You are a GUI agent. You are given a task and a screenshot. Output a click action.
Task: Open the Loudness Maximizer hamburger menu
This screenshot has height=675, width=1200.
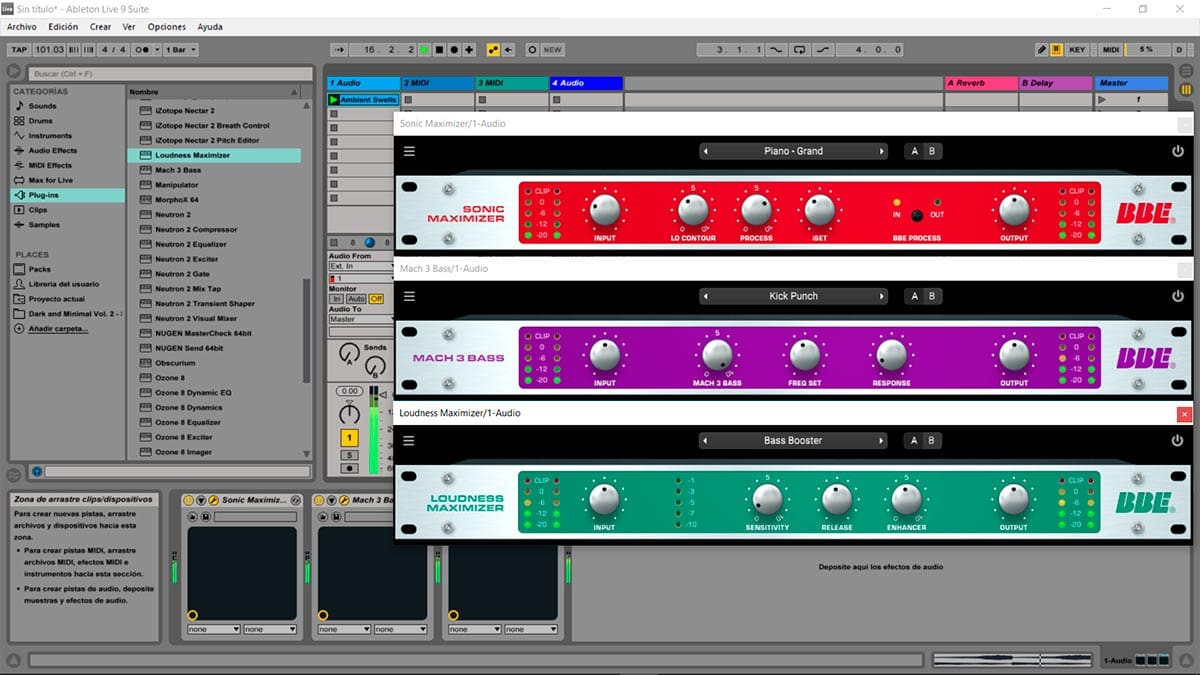tap(409, 440)
